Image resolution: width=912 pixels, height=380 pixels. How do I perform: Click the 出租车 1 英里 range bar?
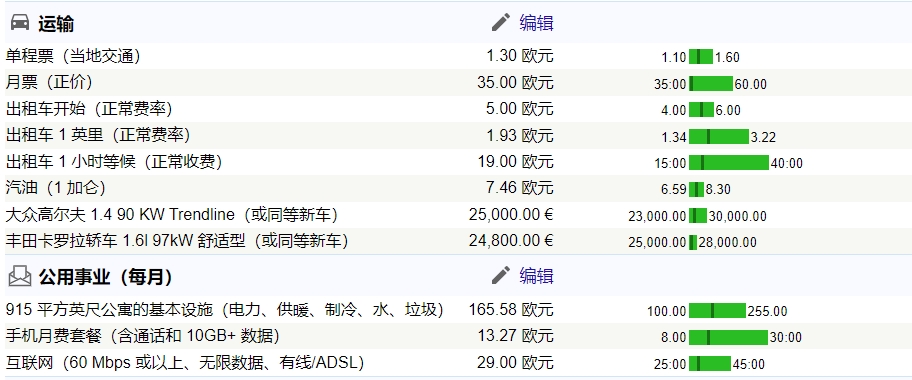719,136
